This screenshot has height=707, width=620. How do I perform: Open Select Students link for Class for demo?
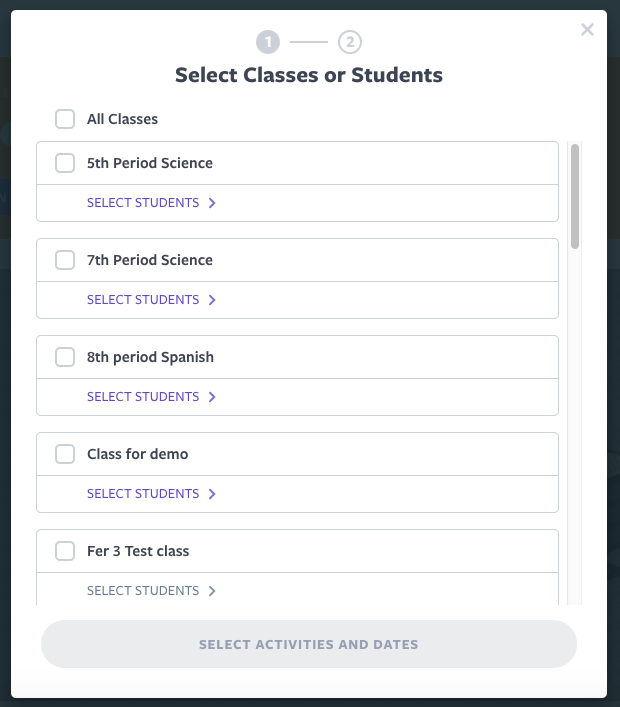pyautogui.click(x=143, y=494)
